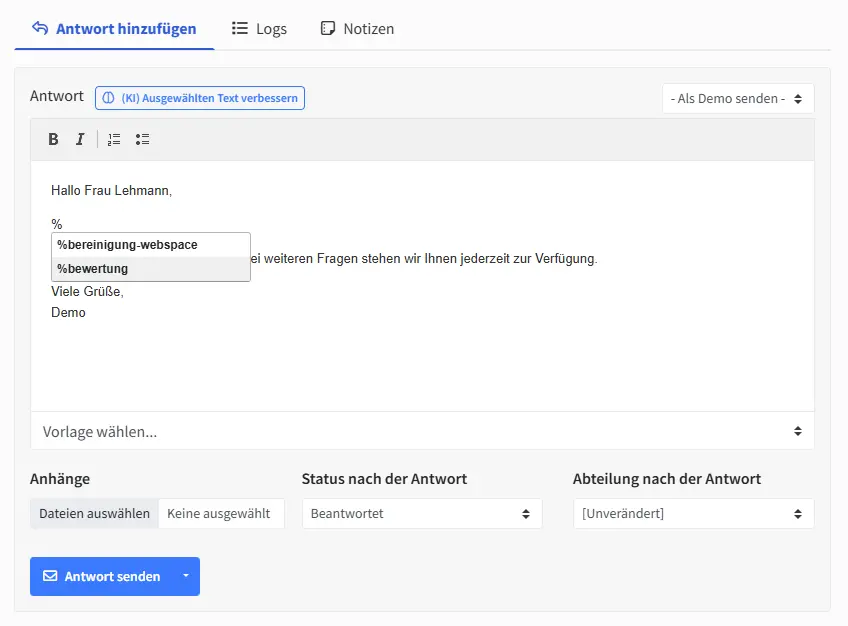
Task: Click the typed % character in editor
Action: click(57, 224)
